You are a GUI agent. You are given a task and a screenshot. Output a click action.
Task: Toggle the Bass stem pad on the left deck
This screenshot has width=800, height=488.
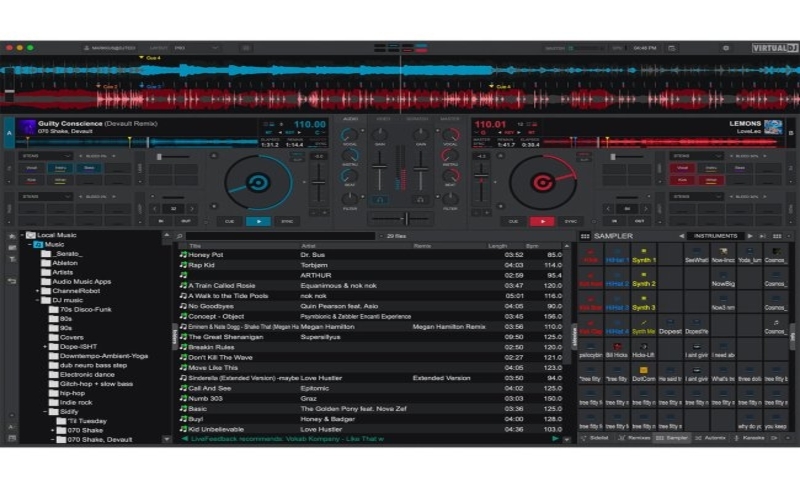click(89, 168)
